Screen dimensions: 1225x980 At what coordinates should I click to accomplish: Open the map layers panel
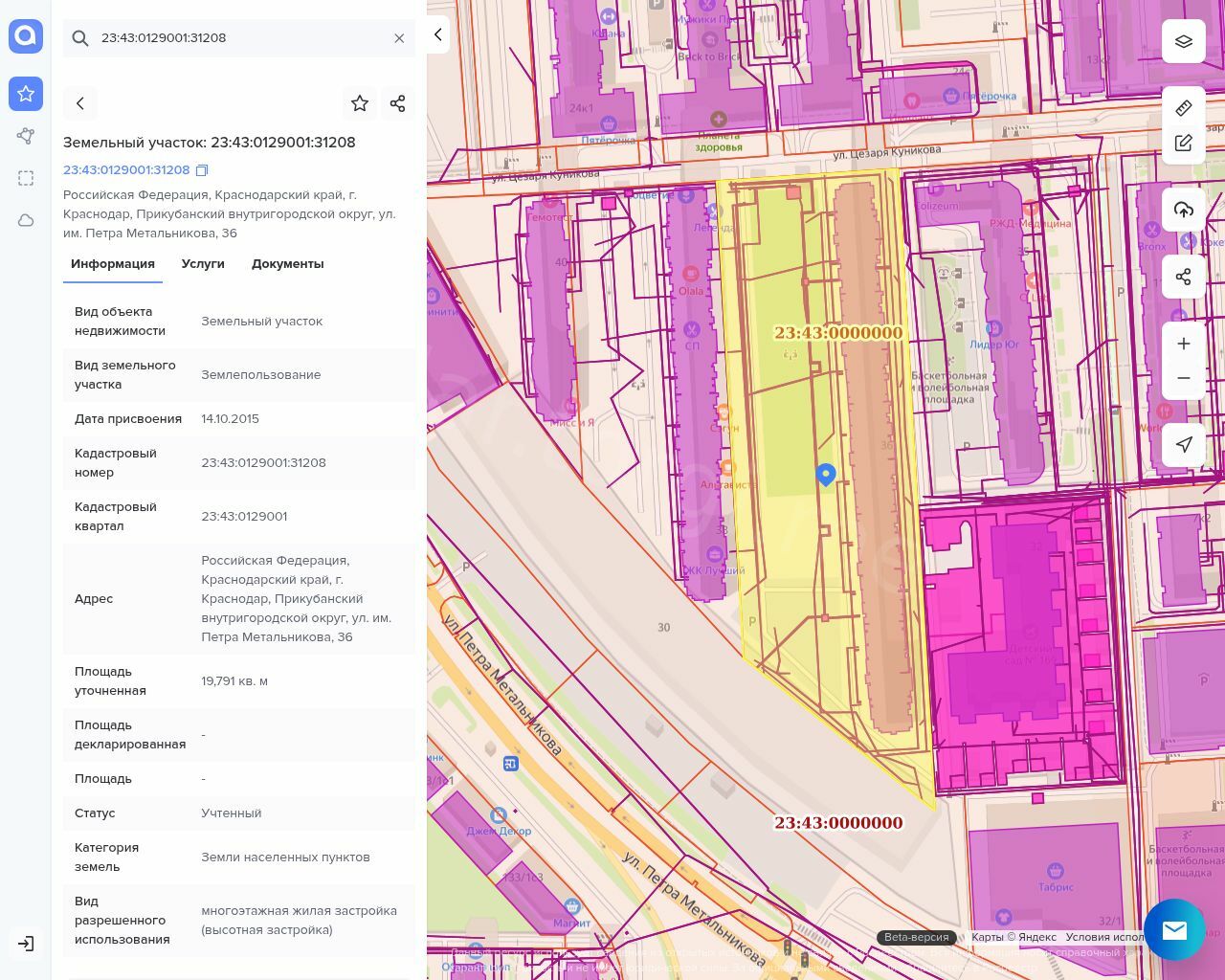click(x=1183, y=41)
